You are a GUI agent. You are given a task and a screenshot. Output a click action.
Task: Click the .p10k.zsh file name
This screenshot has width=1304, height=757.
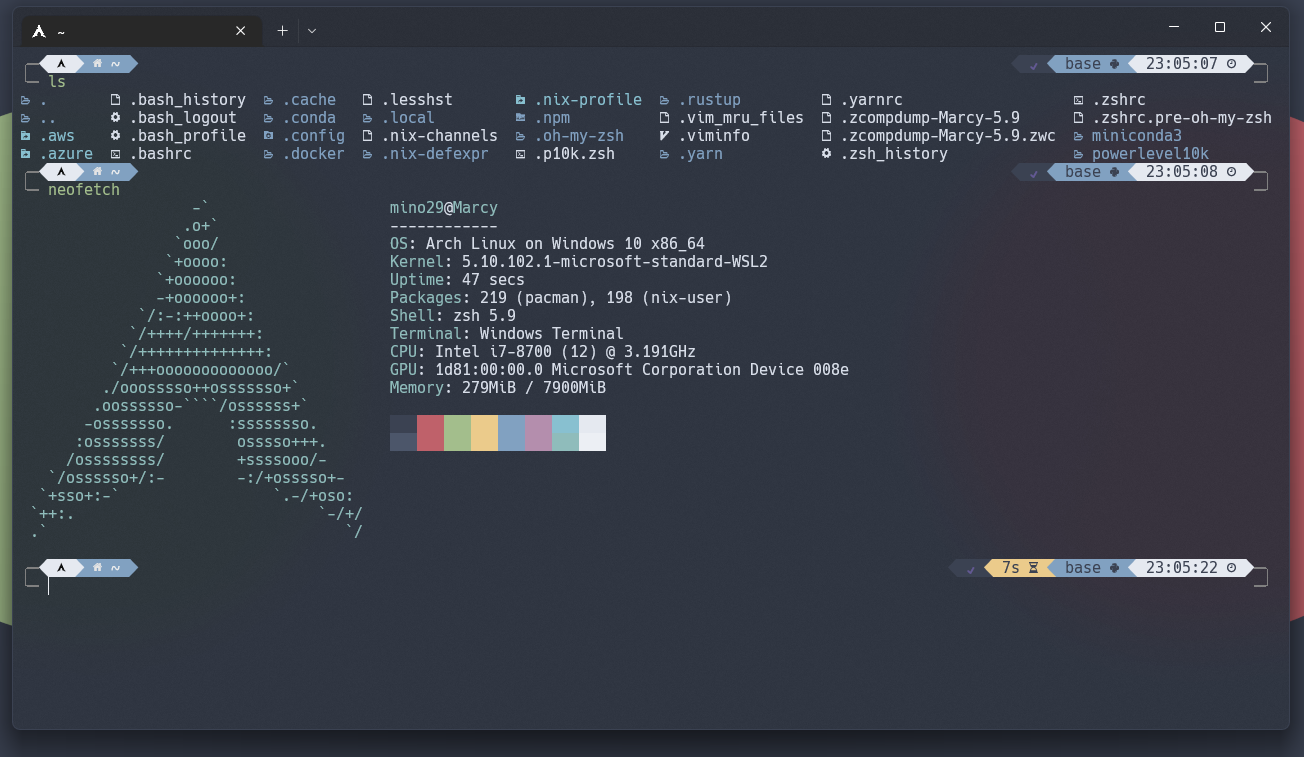point(574,154)
